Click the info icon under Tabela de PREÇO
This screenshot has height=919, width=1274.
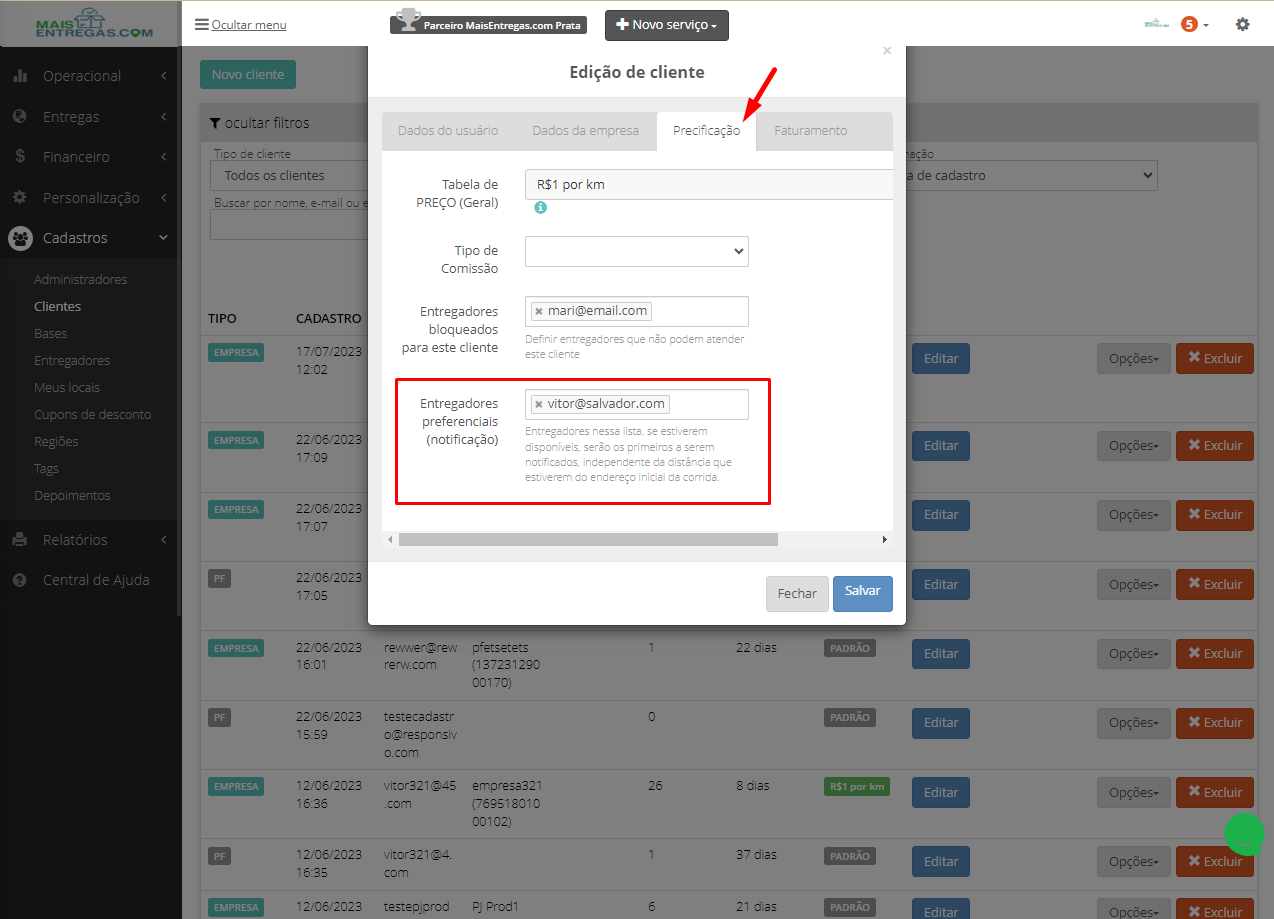pos(540,207)
